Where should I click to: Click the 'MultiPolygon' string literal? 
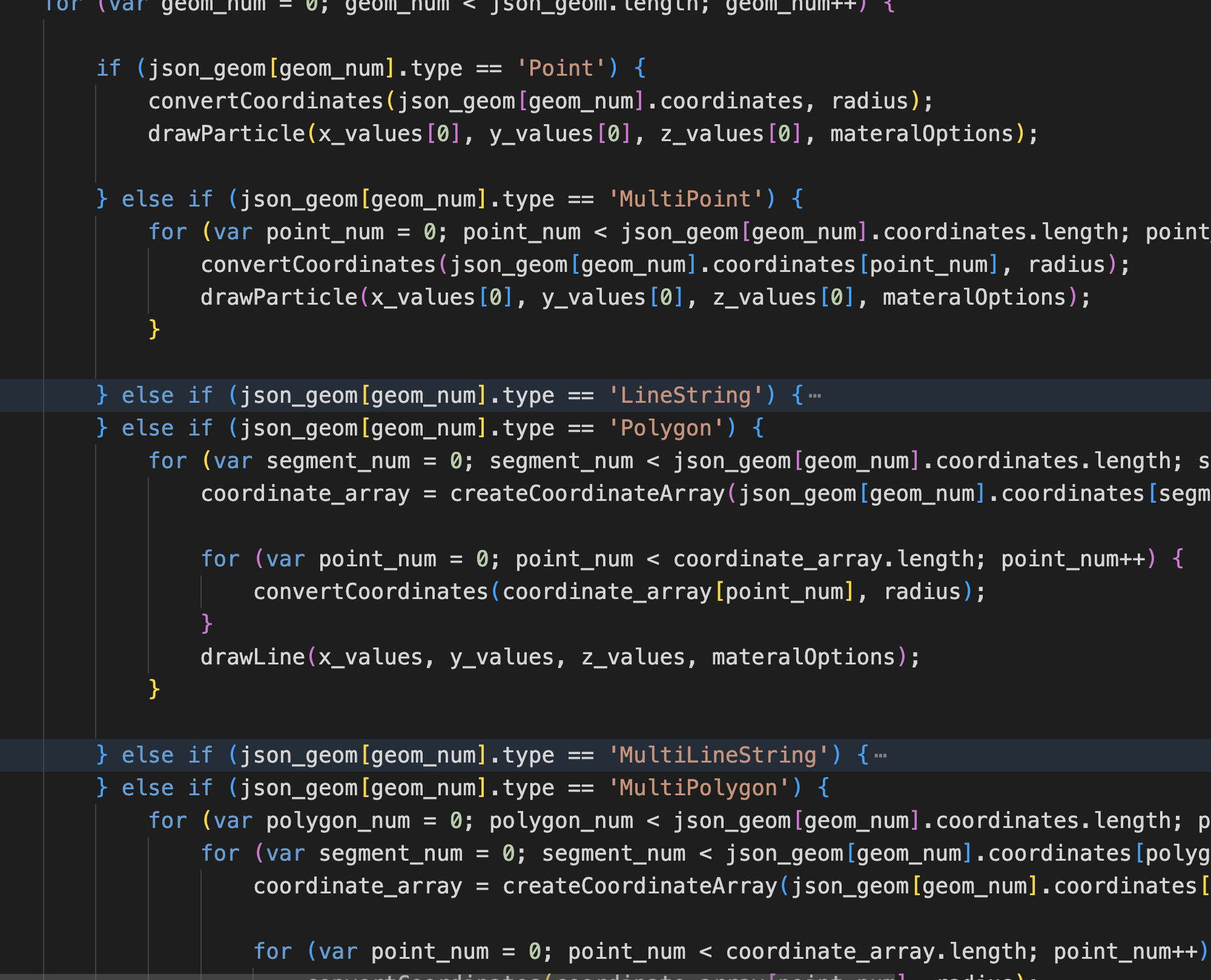click(699, 788)
